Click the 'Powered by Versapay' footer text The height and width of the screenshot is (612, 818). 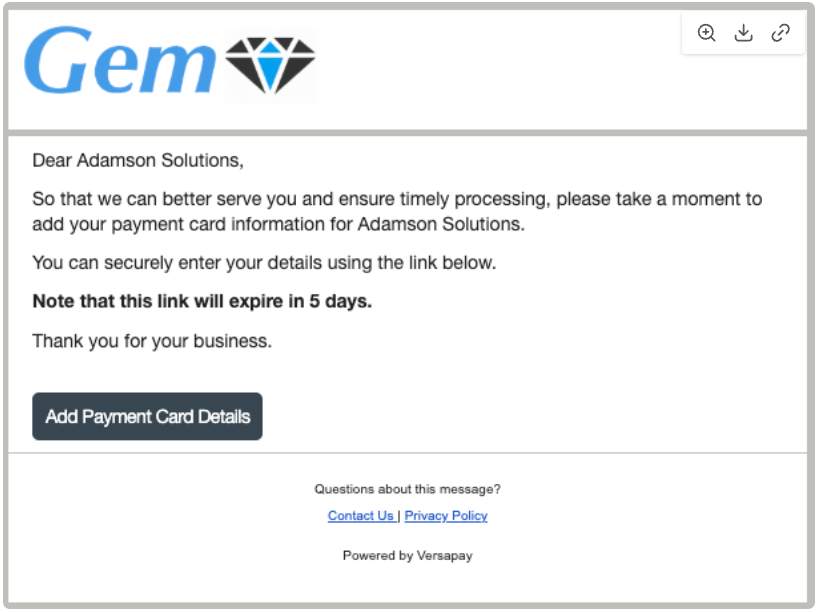407,555
